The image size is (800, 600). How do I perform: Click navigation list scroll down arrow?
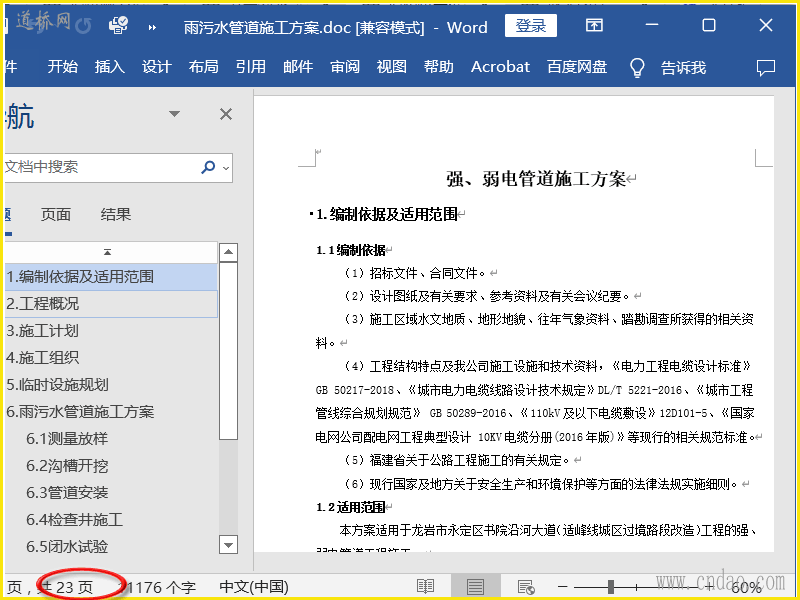[228, 544]
